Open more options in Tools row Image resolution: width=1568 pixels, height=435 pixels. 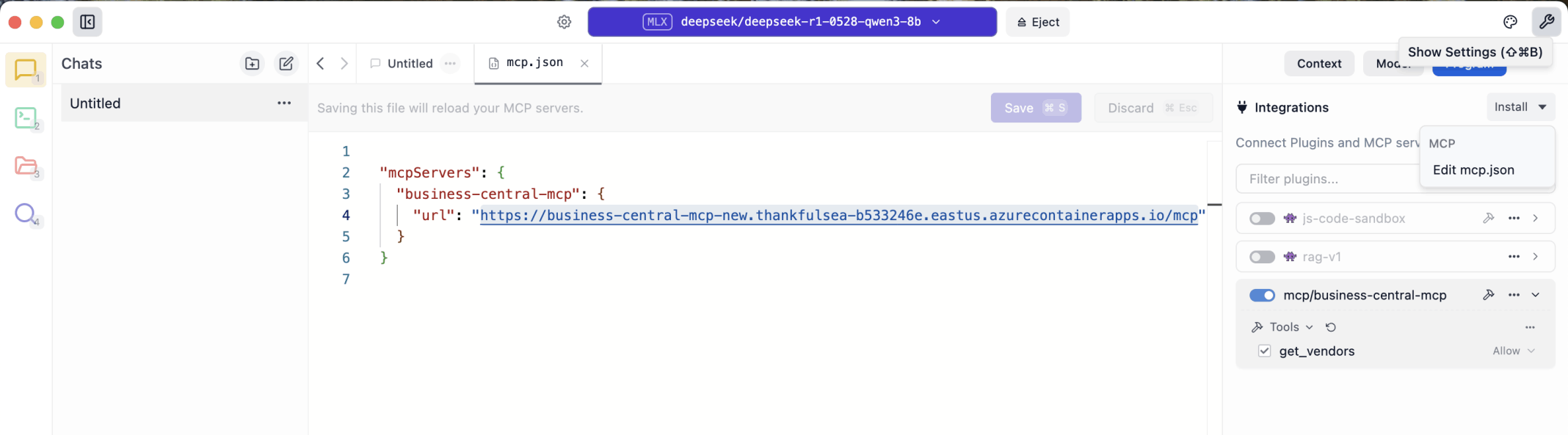click(1530, 327)
